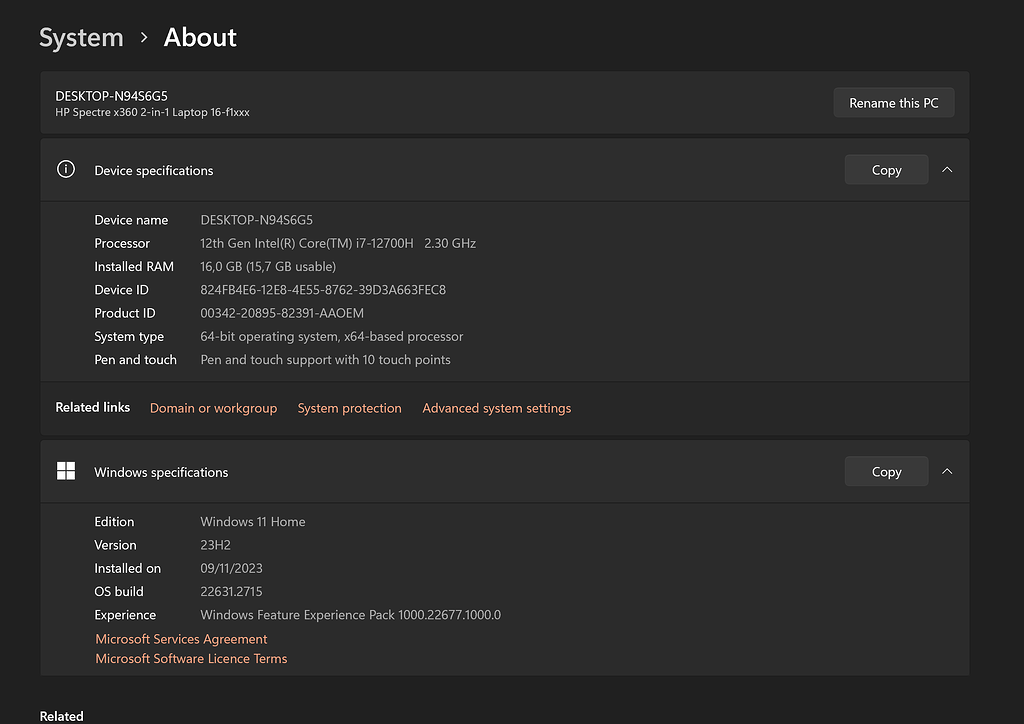Click the Related heading at the bottom
This screenshot has width=1024, height=724.
coord(61,716)
